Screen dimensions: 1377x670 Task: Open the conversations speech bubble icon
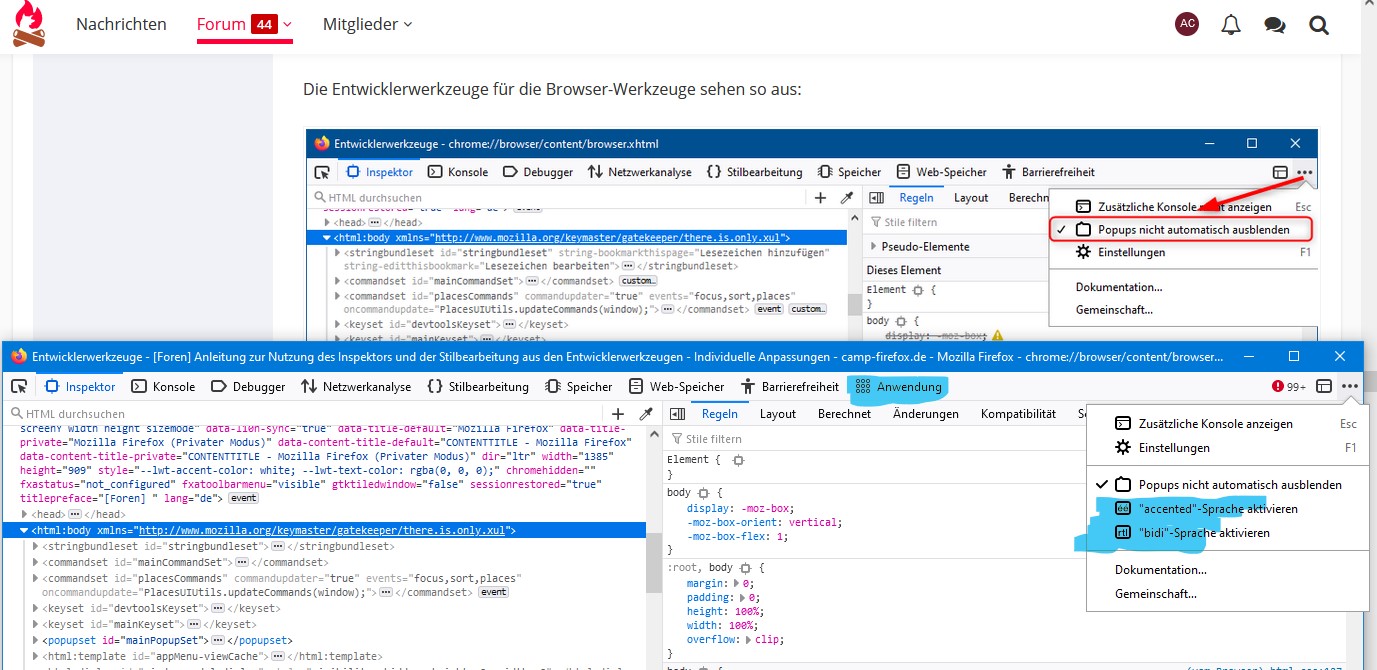[x=1274, y=25]
